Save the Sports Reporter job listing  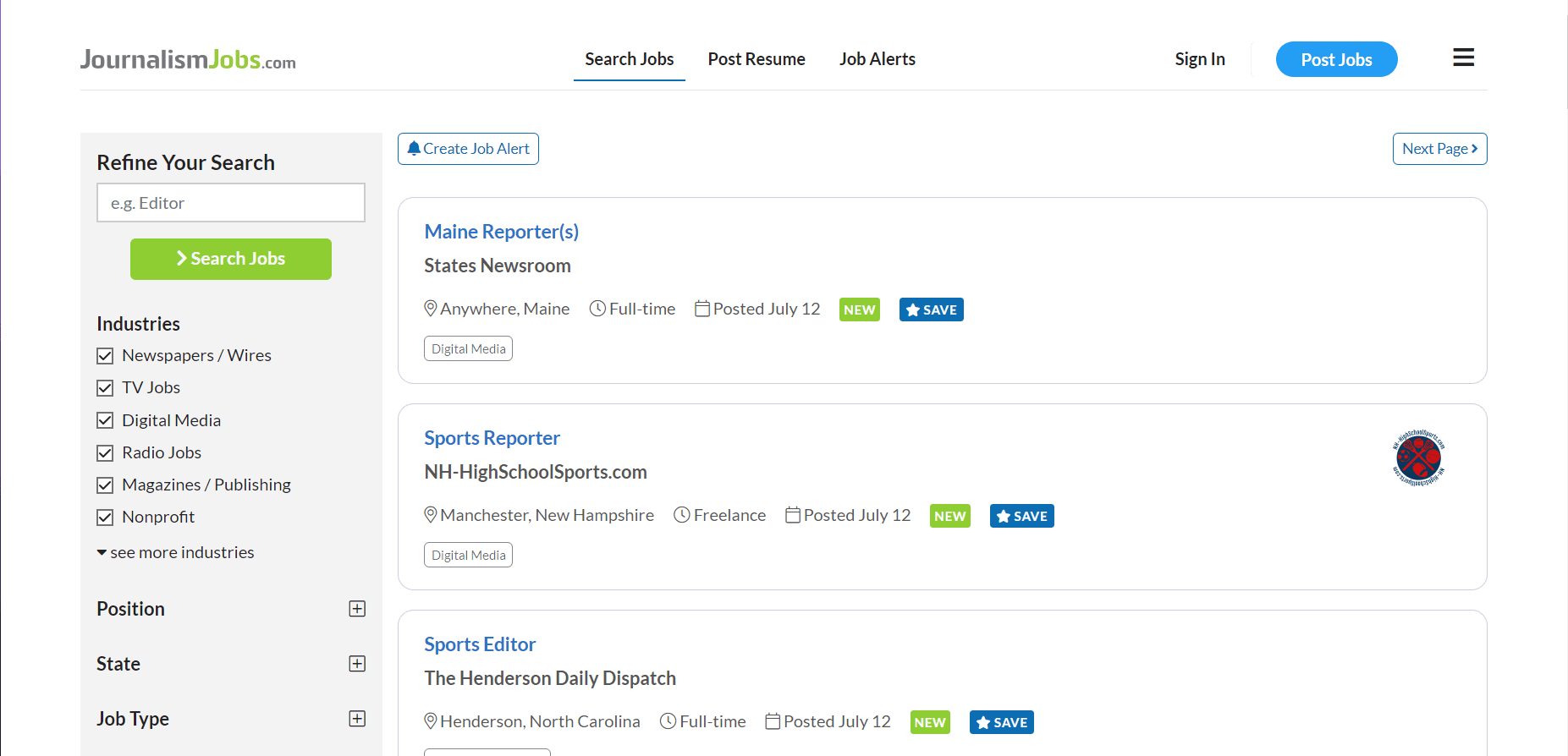(1021, 516)
